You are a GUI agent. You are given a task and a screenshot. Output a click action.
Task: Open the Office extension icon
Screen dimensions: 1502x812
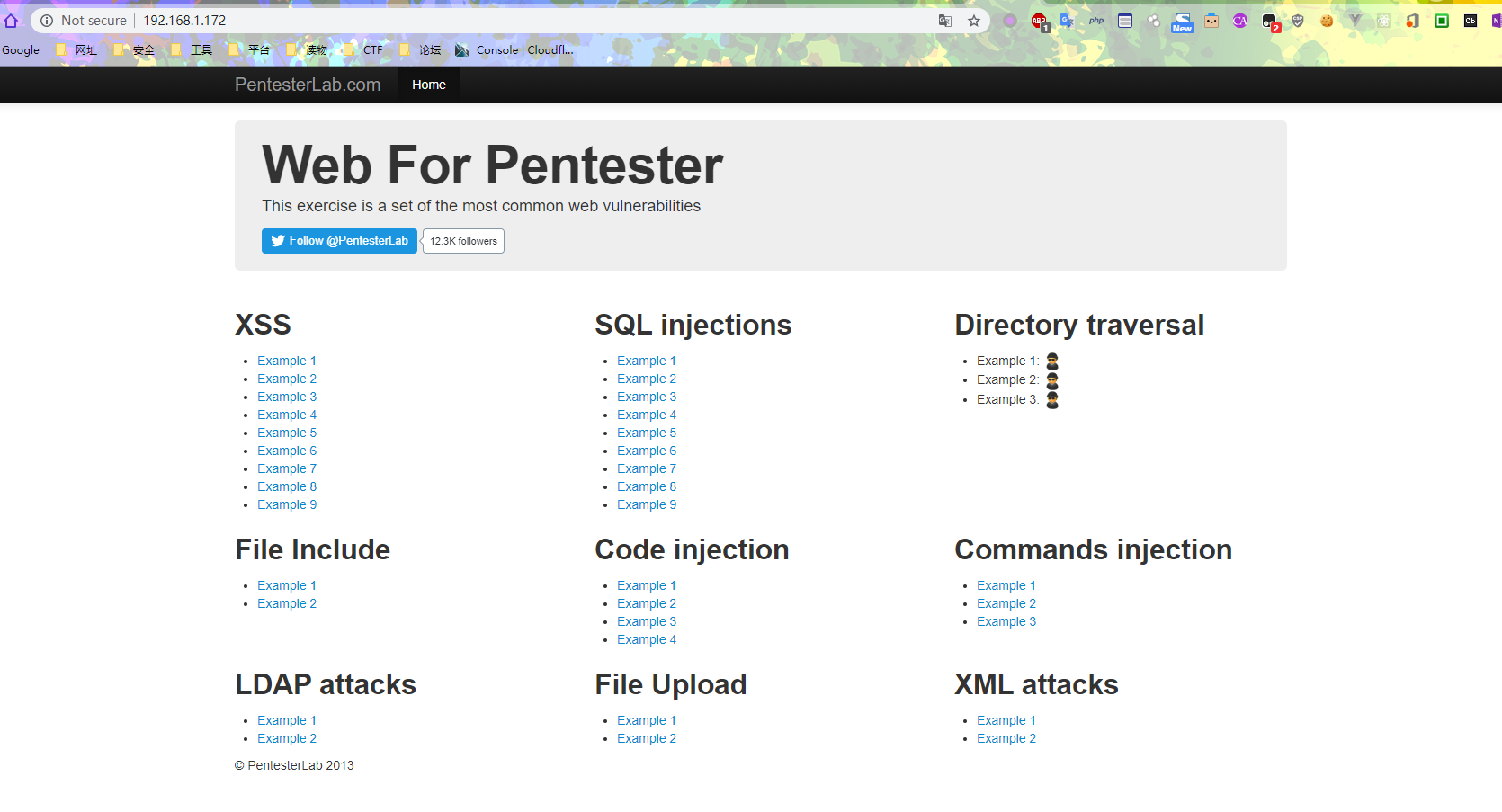click(x=1413, y=21)
